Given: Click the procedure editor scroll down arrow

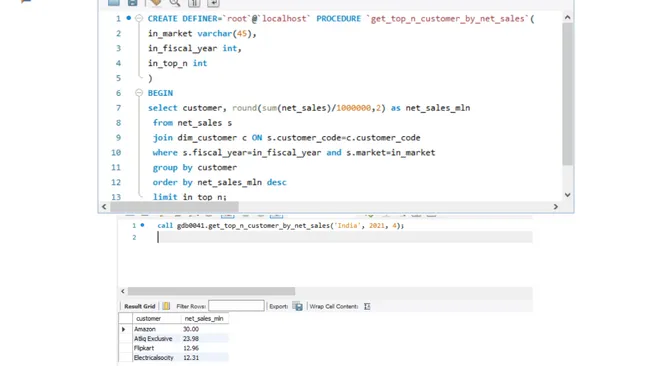Looking at the screenshot, I should [568, 195].
